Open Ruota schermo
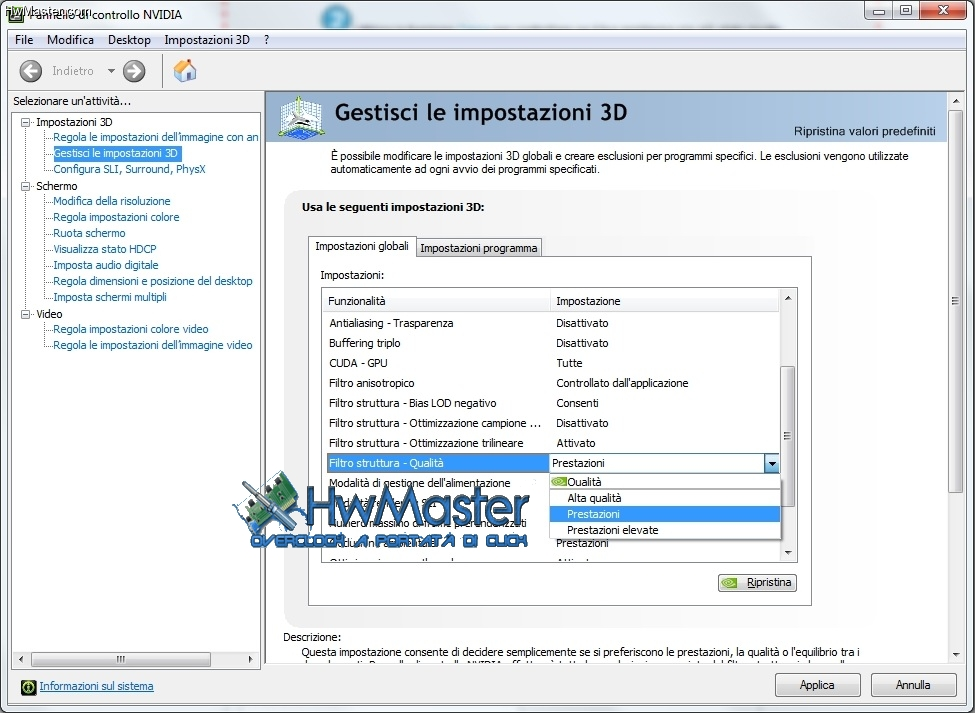This screenshot has width=975, height=713. [x=90, y=234]
